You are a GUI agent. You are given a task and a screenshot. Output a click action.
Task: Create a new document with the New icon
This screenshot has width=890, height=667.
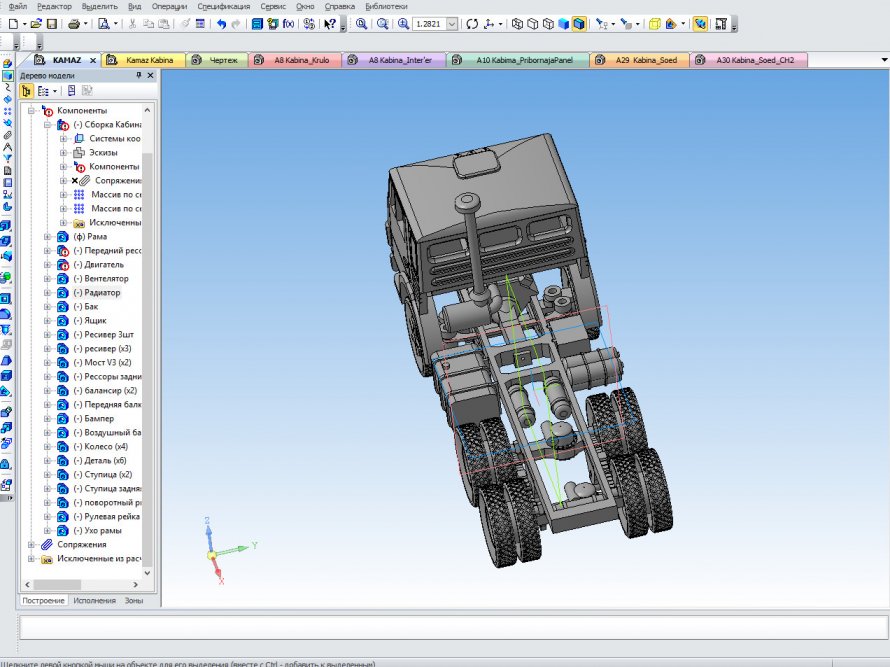click(13, 24)
